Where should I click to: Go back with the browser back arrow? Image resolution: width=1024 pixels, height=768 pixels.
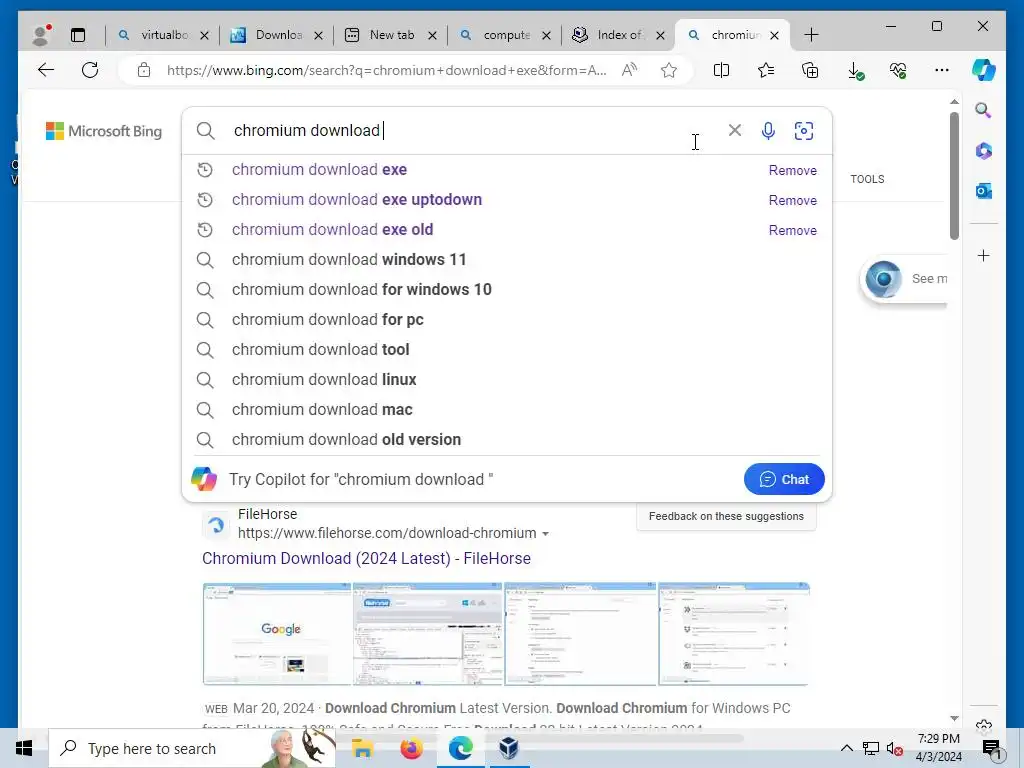[46, 70]
